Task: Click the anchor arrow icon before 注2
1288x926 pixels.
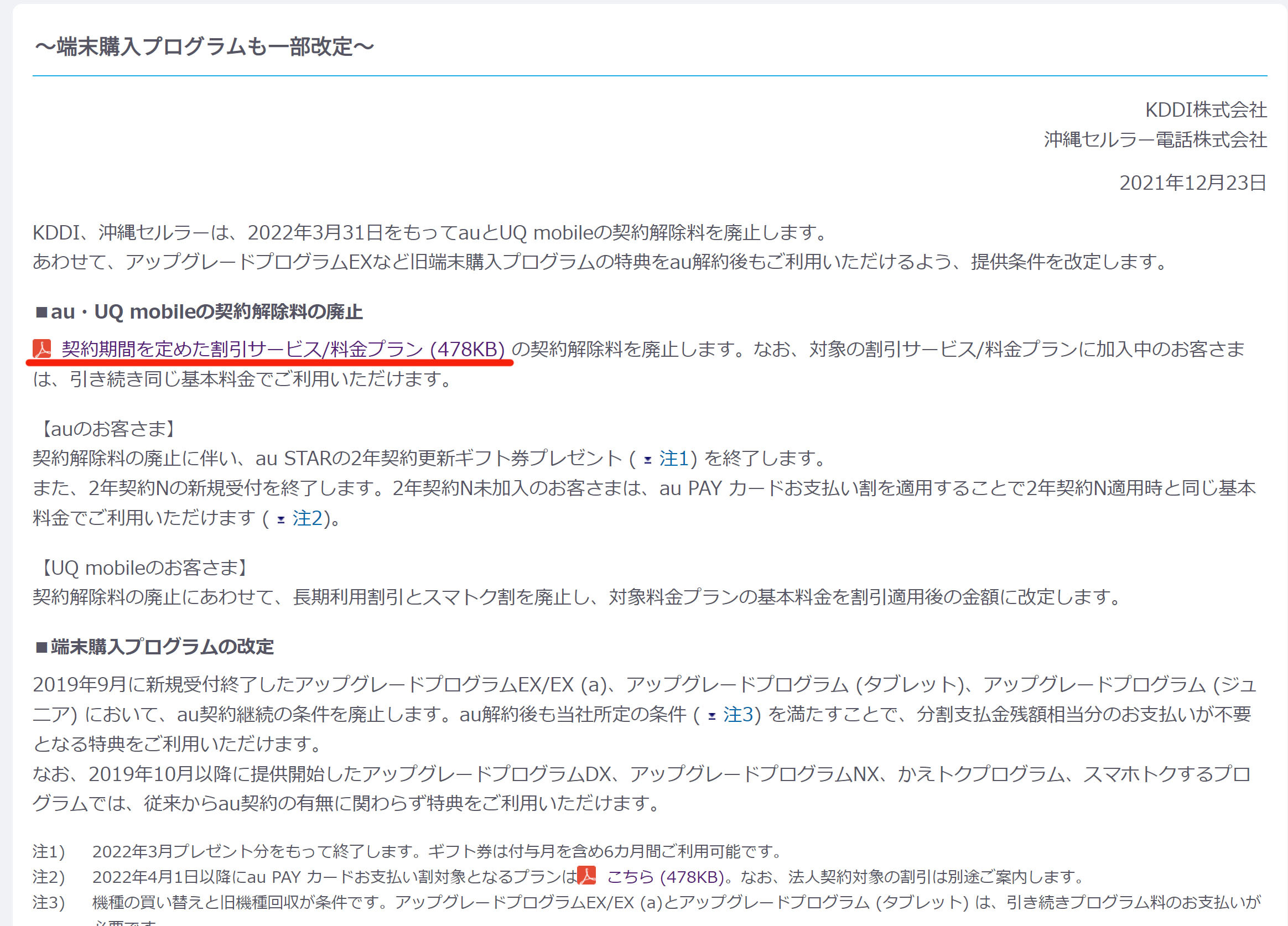Action: point(281,519)
